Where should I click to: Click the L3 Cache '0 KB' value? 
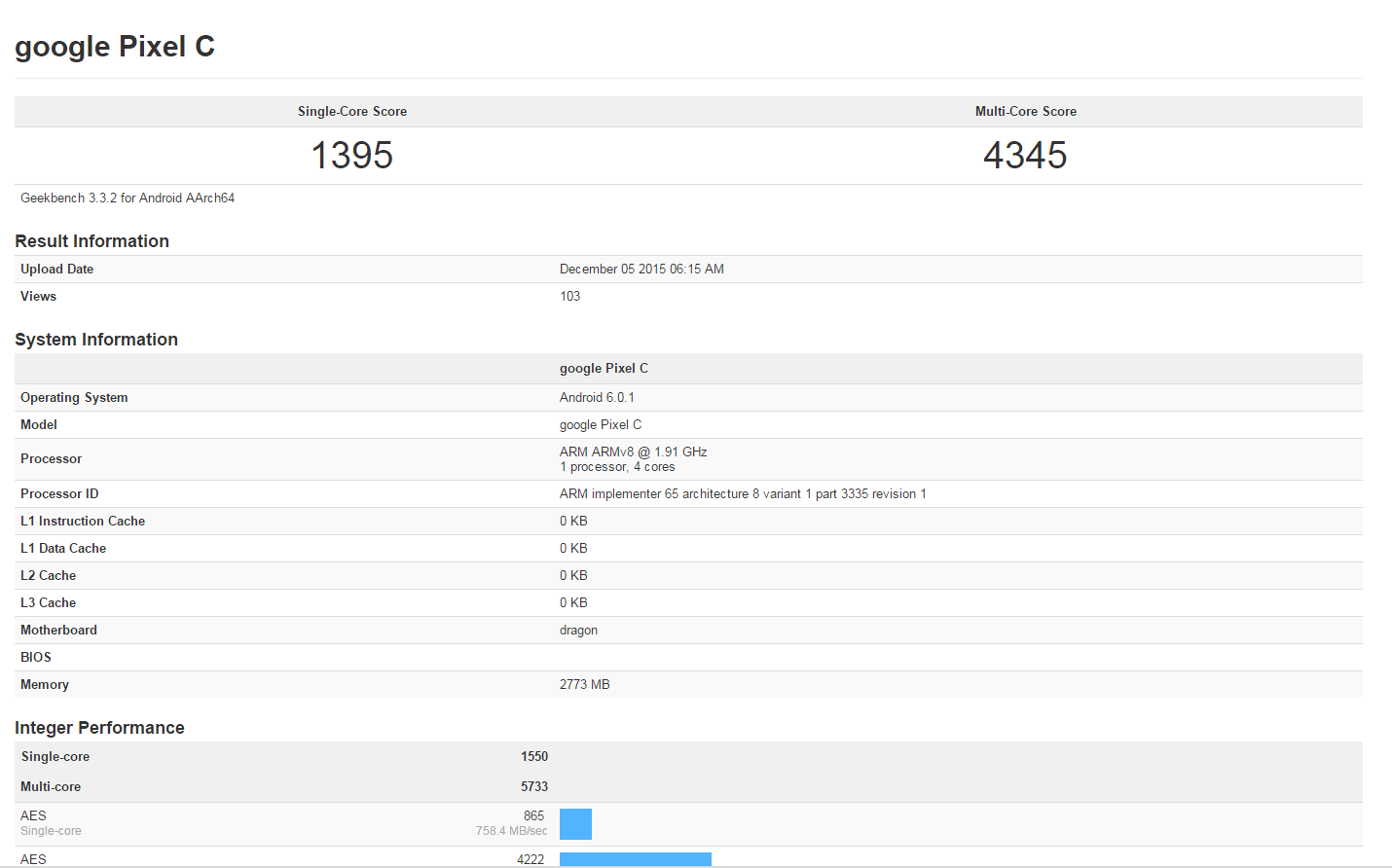(x=573, y=603)
